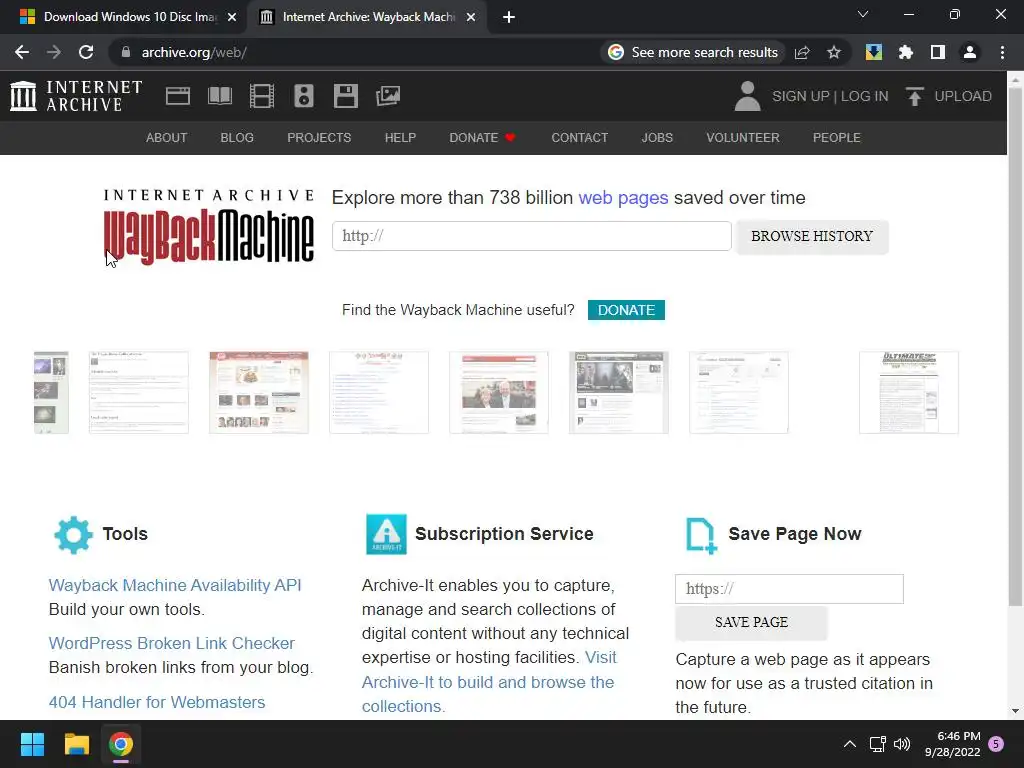The width and height of the screenshot is (1024, 768).
Task: Bookmark this page with the star icon
Action: coord(833,52)
